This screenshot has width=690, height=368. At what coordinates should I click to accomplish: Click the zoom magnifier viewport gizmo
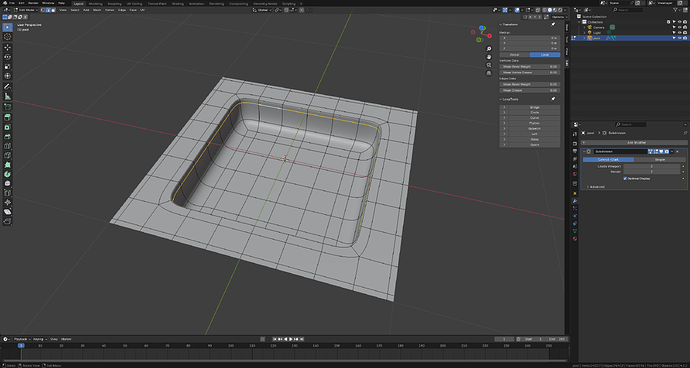tap(489, 48)
